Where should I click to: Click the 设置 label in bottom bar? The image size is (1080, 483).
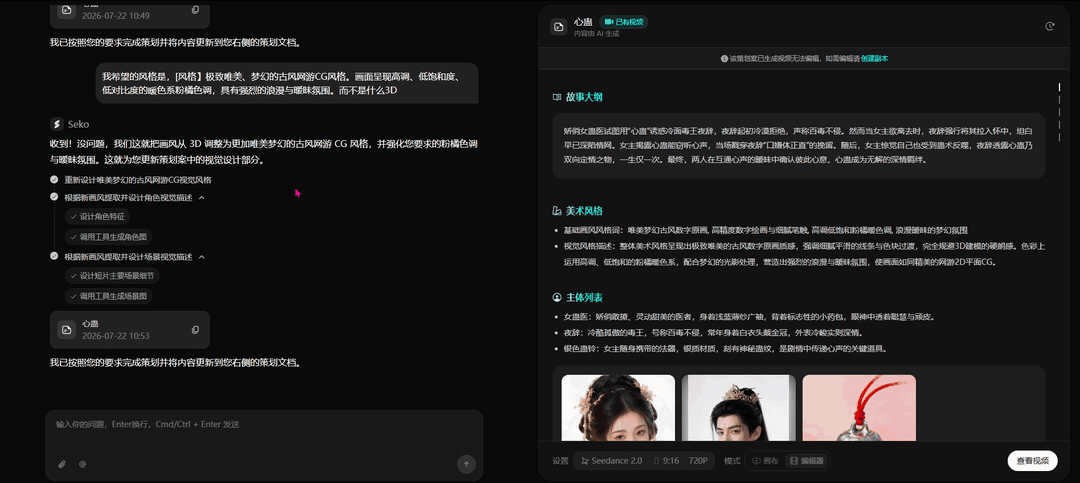[x=560, y=461]
